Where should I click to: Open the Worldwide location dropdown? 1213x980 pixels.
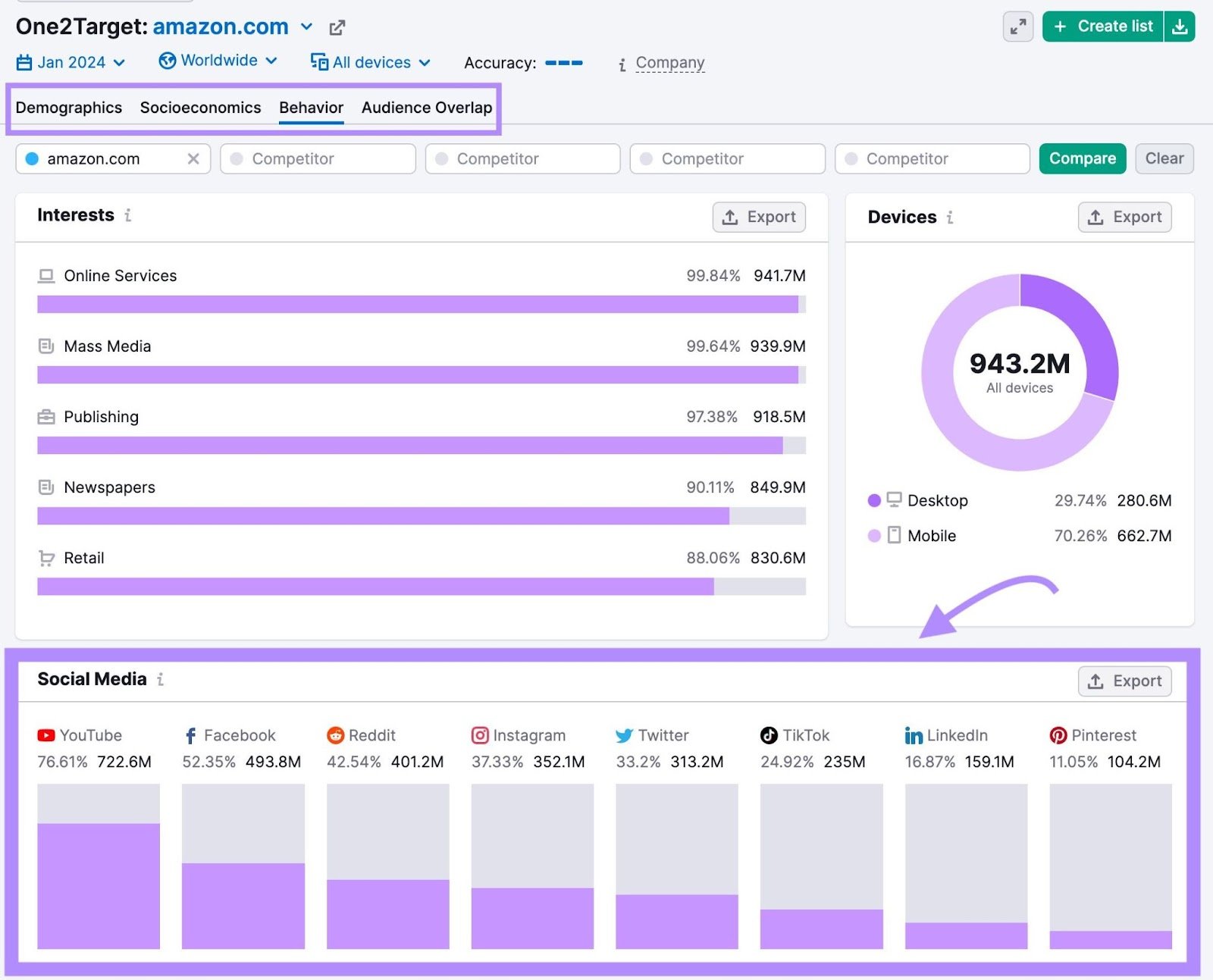218,61
